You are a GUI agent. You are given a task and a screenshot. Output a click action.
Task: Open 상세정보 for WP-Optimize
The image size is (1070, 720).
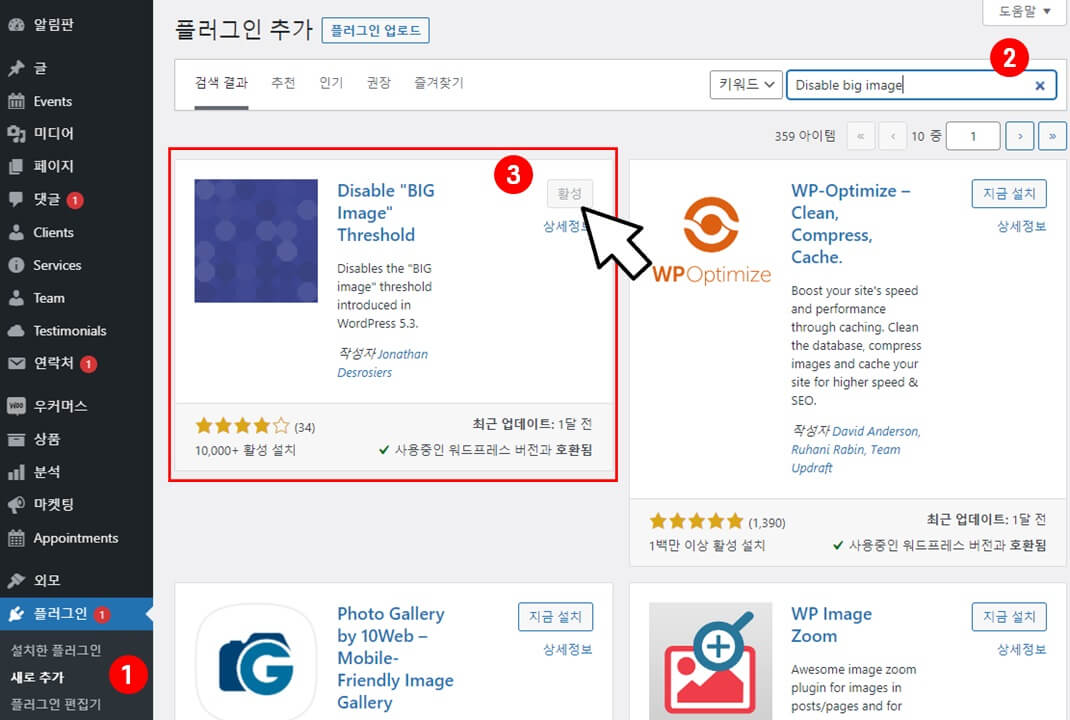pyautogui.click(x=1022, y=227)
